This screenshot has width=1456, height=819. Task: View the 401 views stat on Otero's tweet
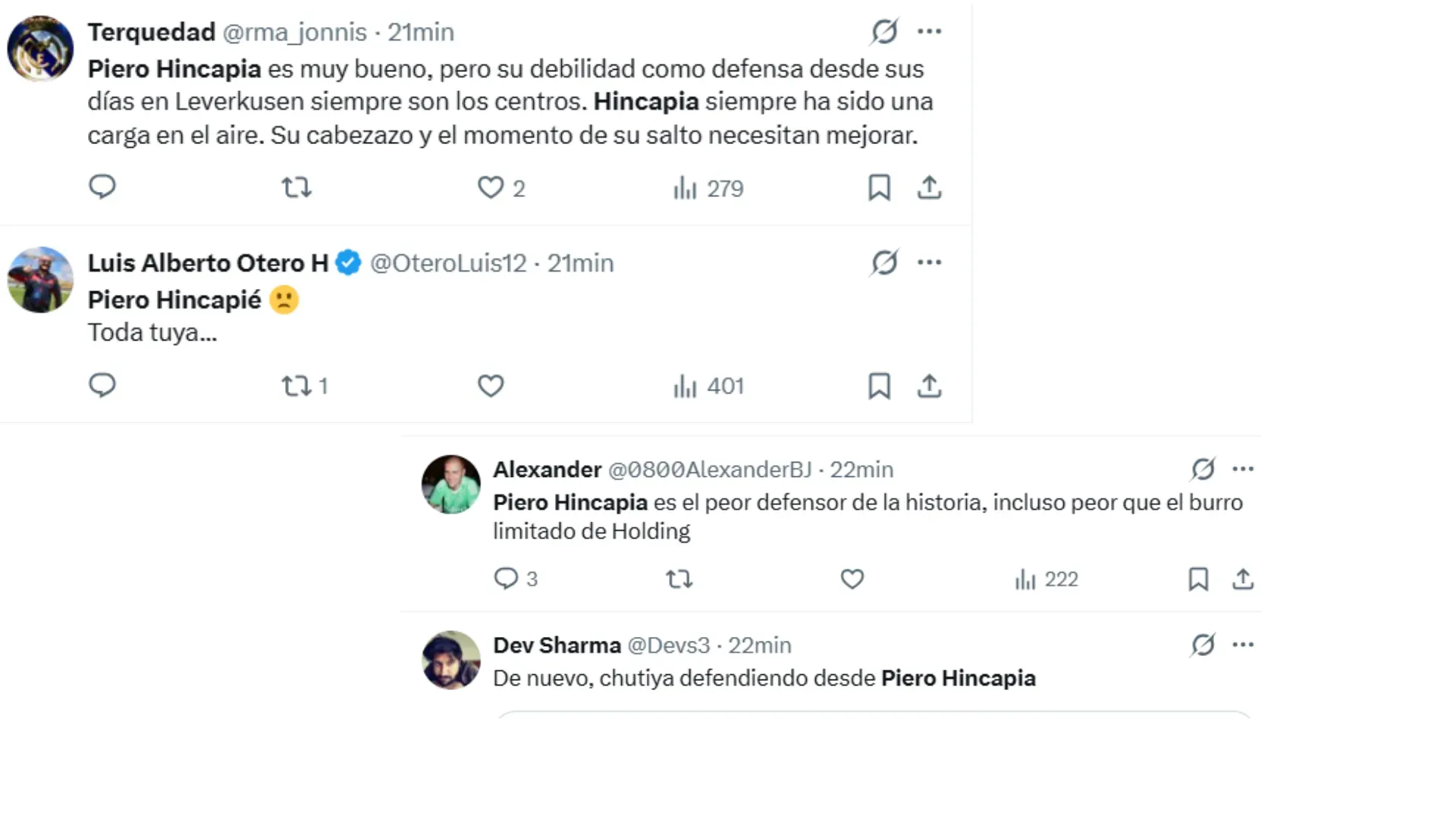pos(707,386)
